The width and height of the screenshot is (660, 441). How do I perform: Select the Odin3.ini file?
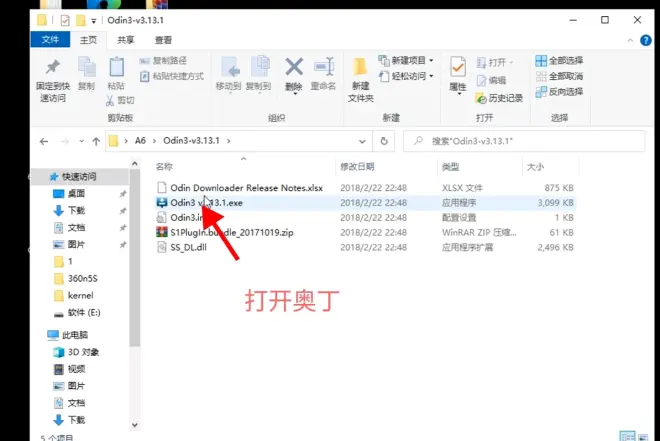[x=187, y=218]
